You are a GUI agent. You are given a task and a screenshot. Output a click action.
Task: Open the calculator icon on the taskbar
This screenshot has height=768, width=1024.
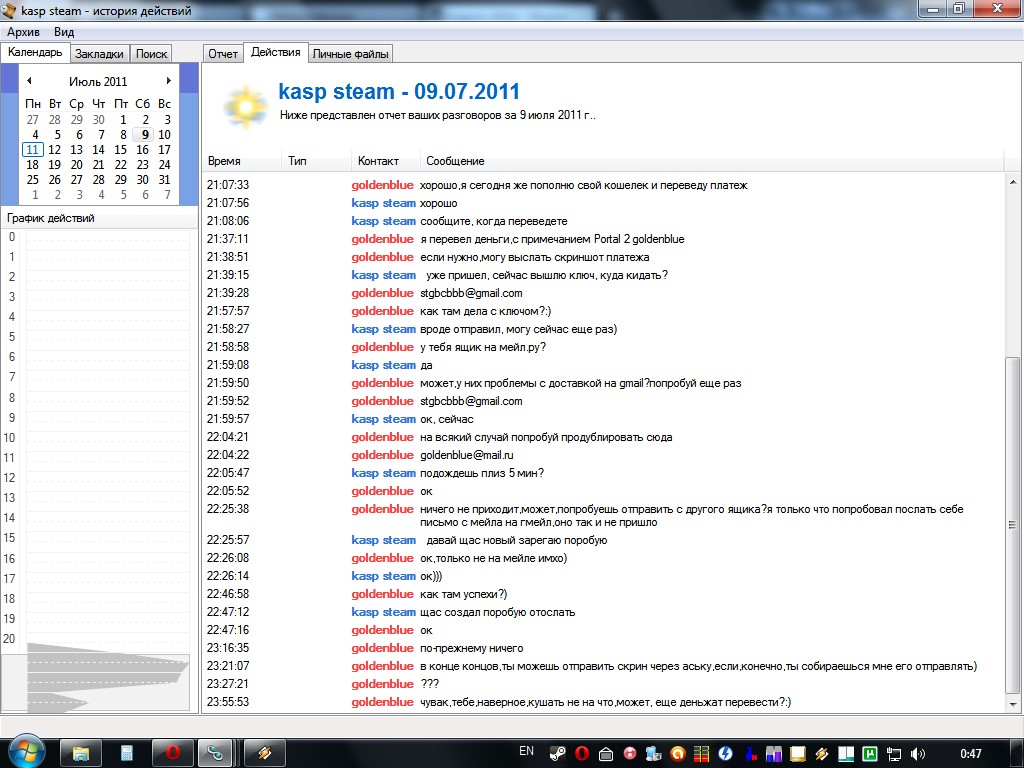[127, 753]
